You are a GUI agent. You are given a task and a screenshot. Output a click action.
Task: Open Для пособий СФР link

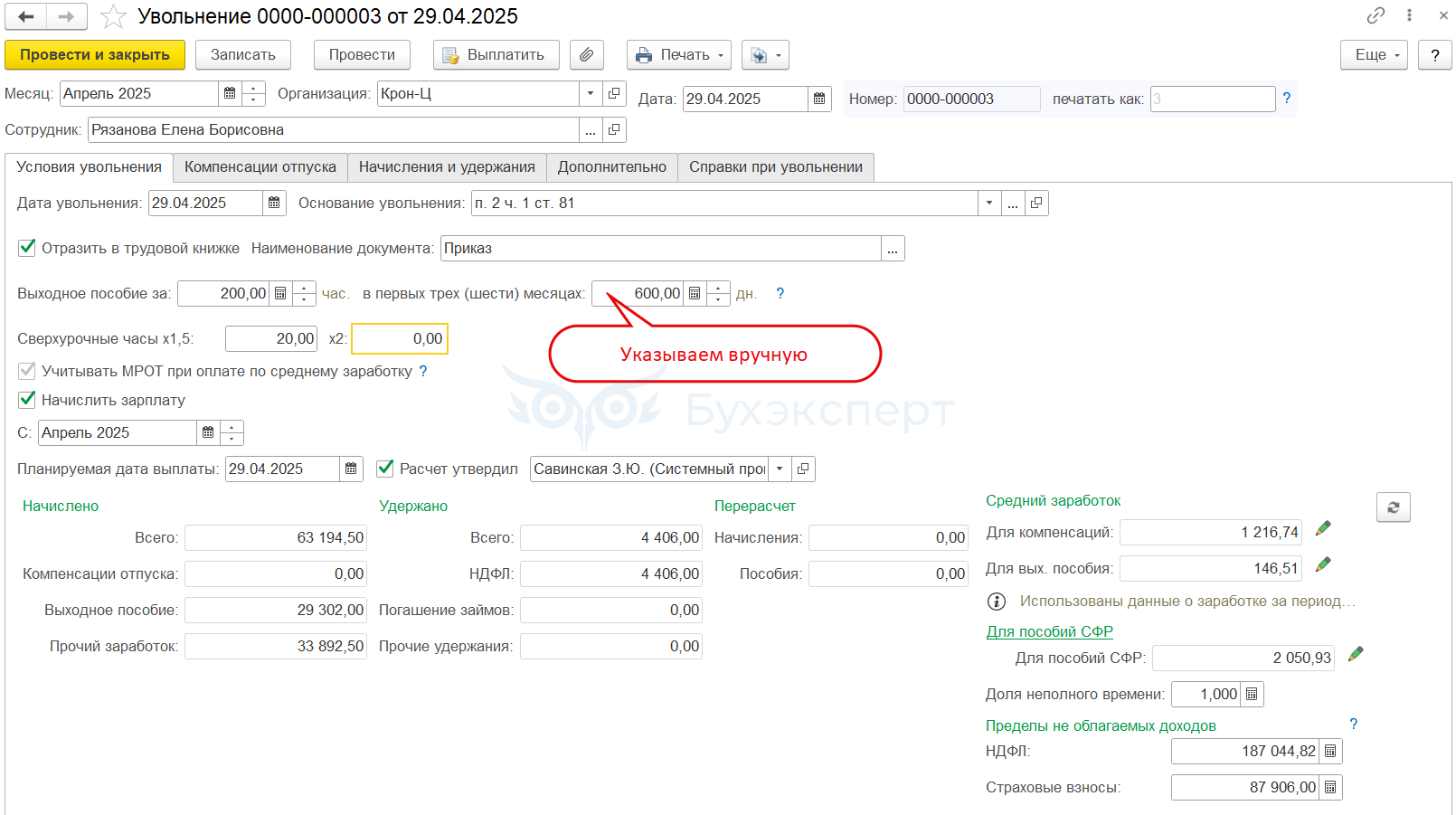(1049, 631)
